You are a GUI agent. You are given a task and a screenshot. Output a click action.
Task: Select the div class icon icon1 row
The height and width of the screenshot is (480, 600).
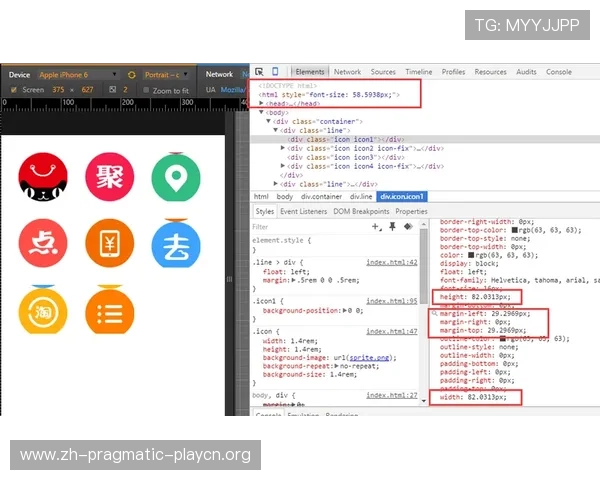click(x=425, y=139)
